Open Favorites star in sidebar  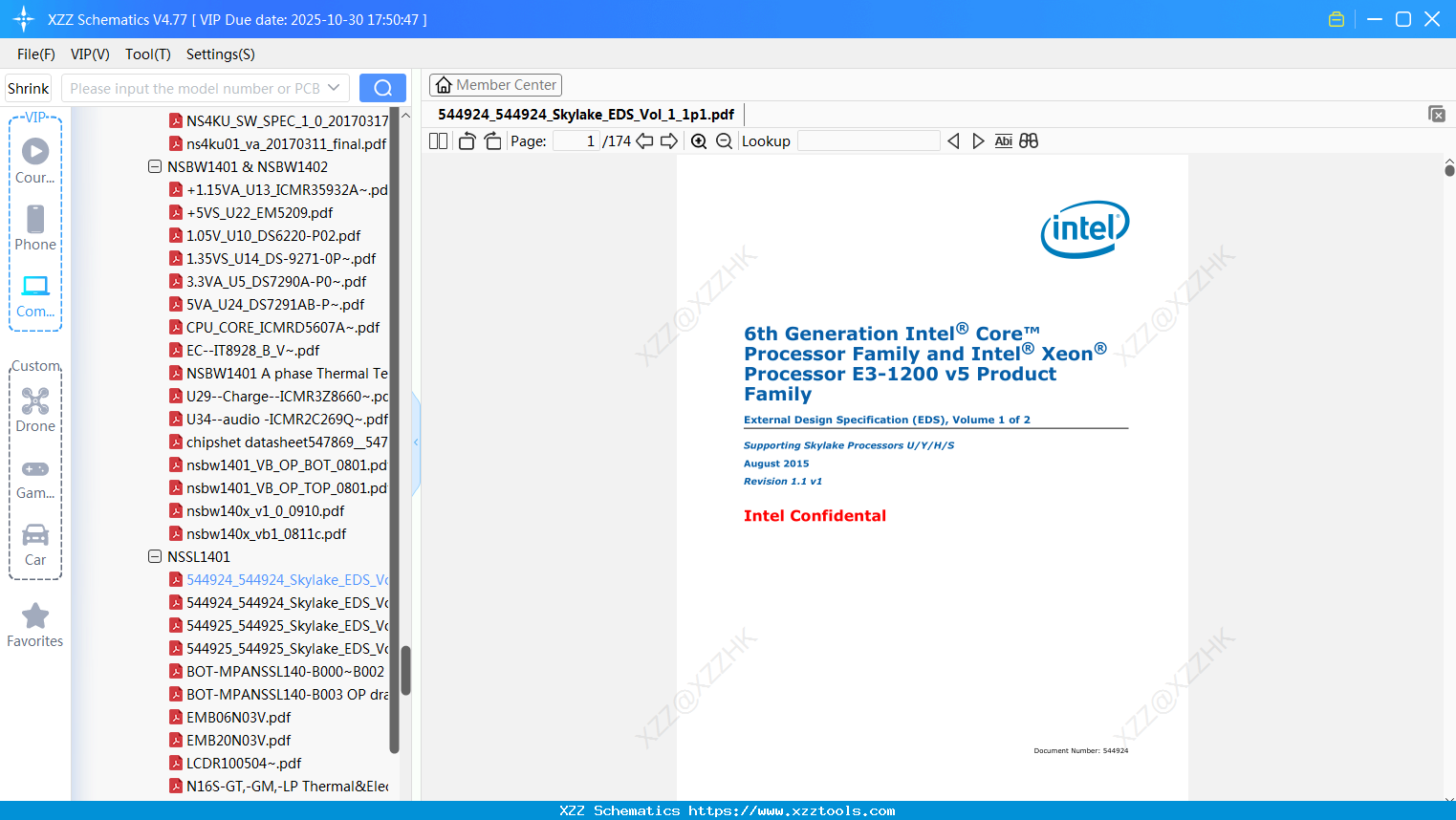point(35,616)
